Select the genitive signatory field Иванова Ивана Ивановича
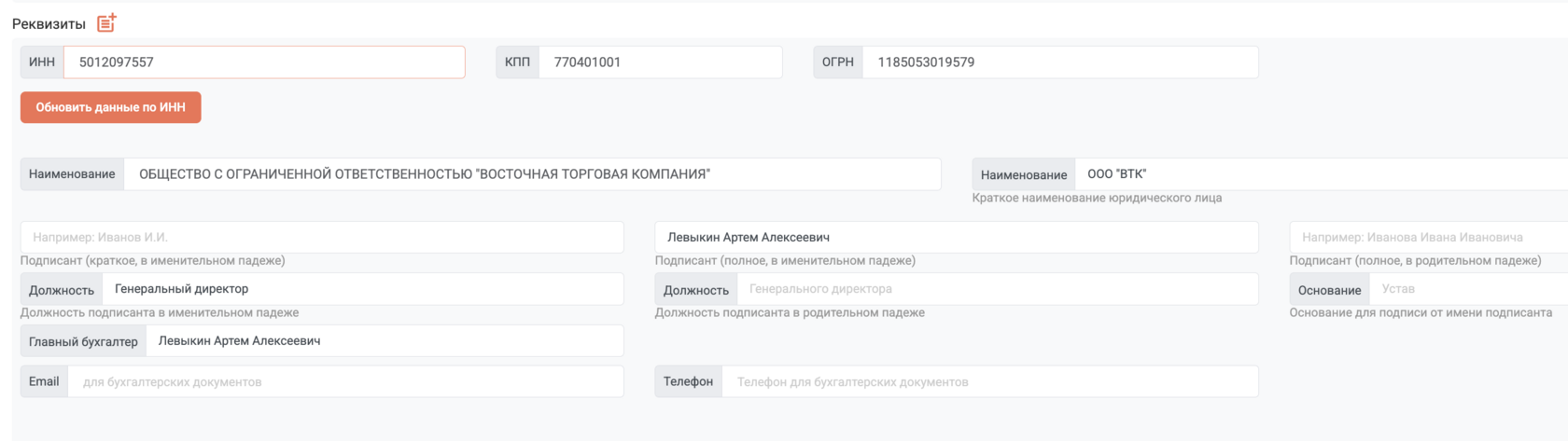1568x441 pixels. (1429, 237)
